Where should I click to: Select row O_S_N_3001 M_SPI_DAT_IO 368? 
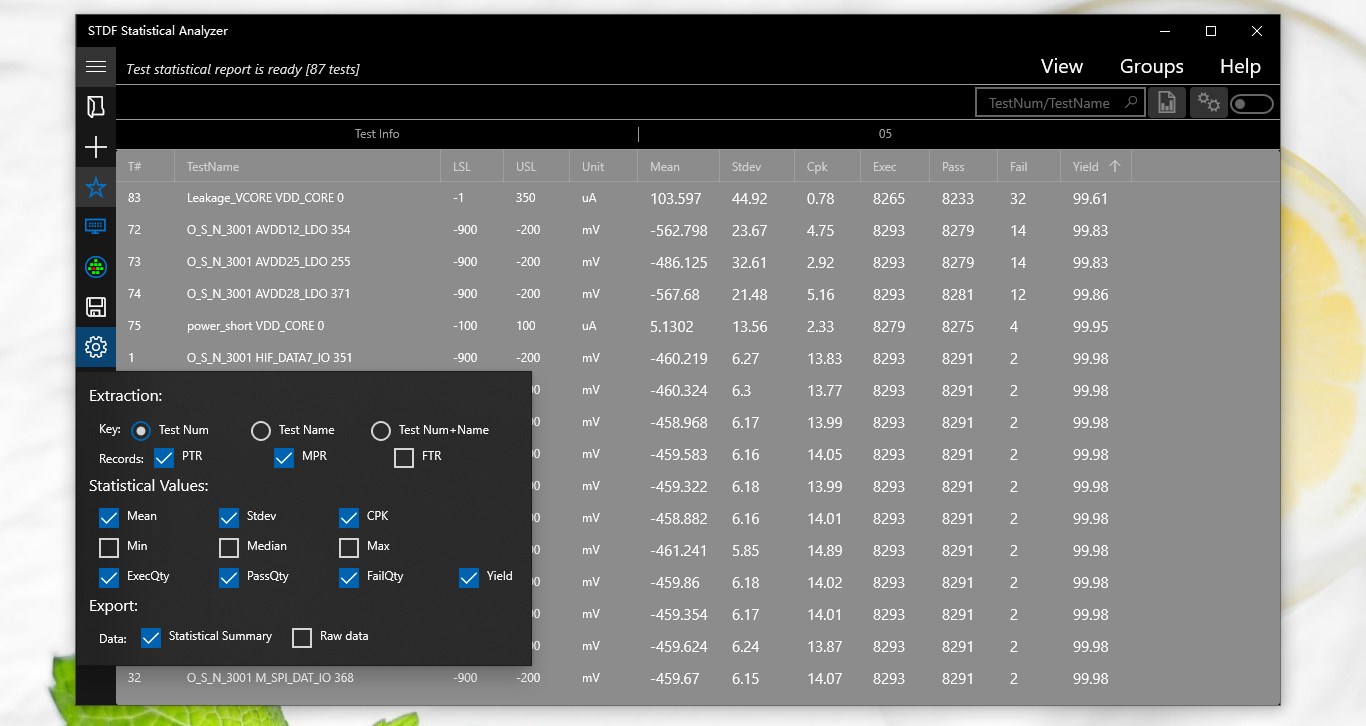[x=698, y=678]
